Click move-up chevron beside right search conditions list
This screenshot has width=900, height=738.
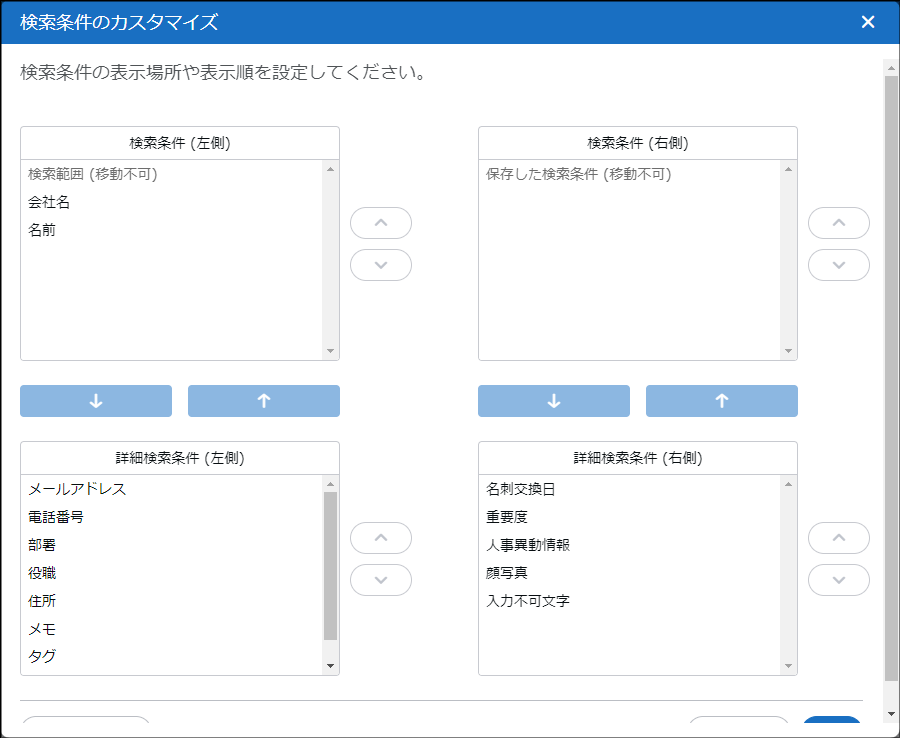[838, 223]
